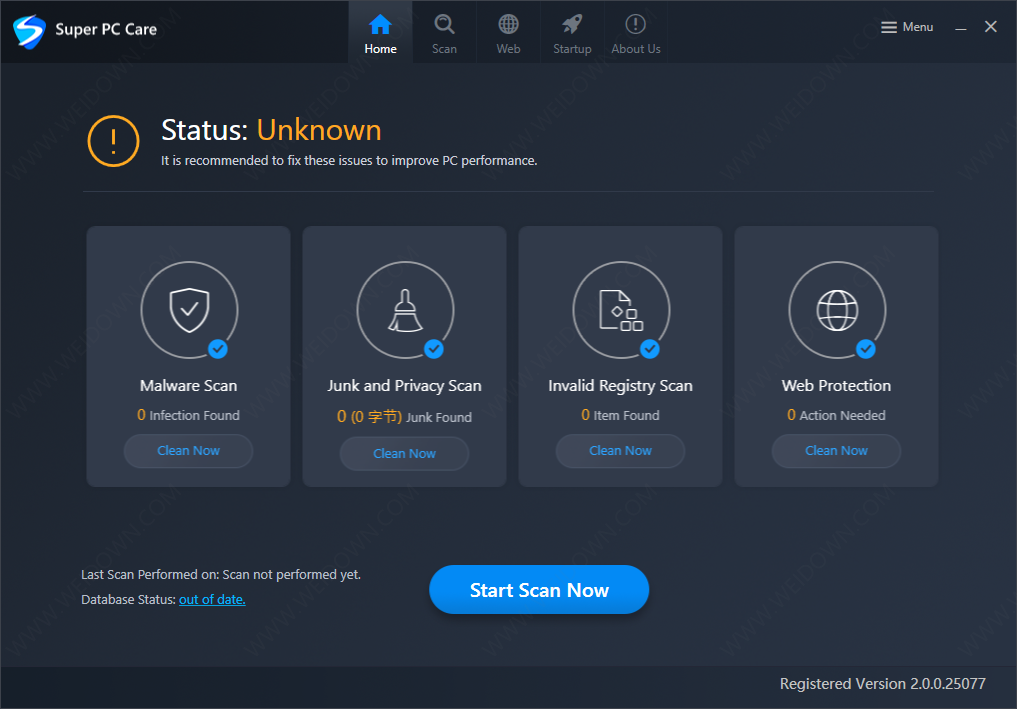Toggle the Invalid Registry Scan checkmark
This screenshot has height=709, width=1017.
(x=650, y=349)
